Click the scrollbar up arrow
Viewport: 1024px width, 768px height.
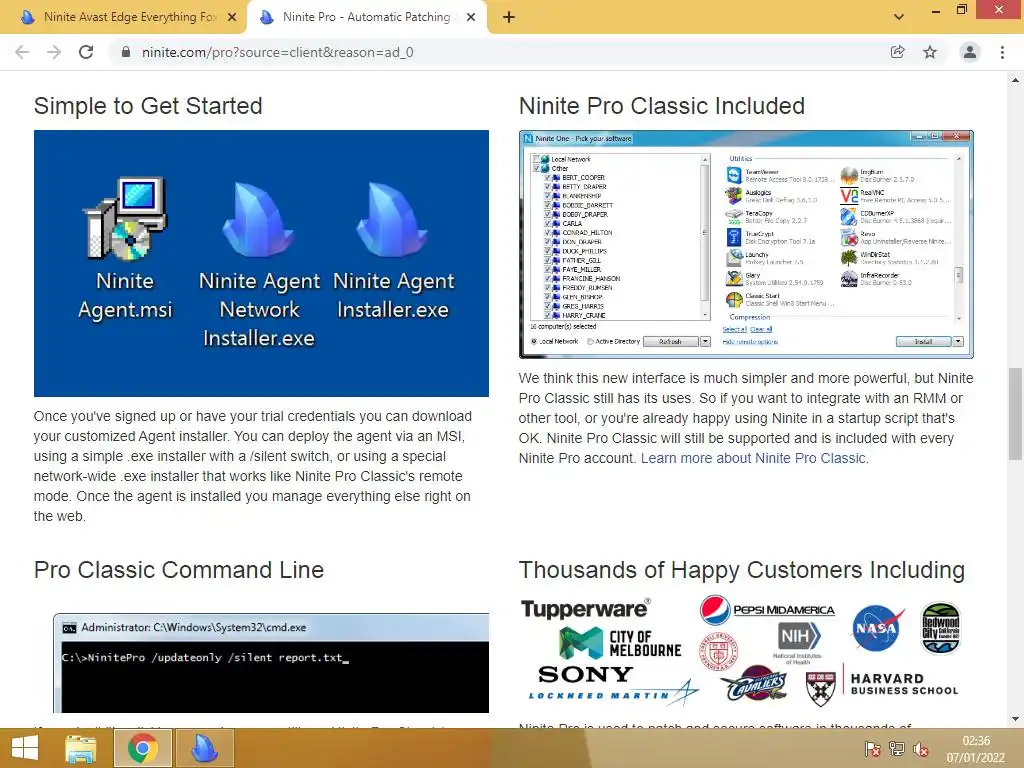coord(1015,81)
